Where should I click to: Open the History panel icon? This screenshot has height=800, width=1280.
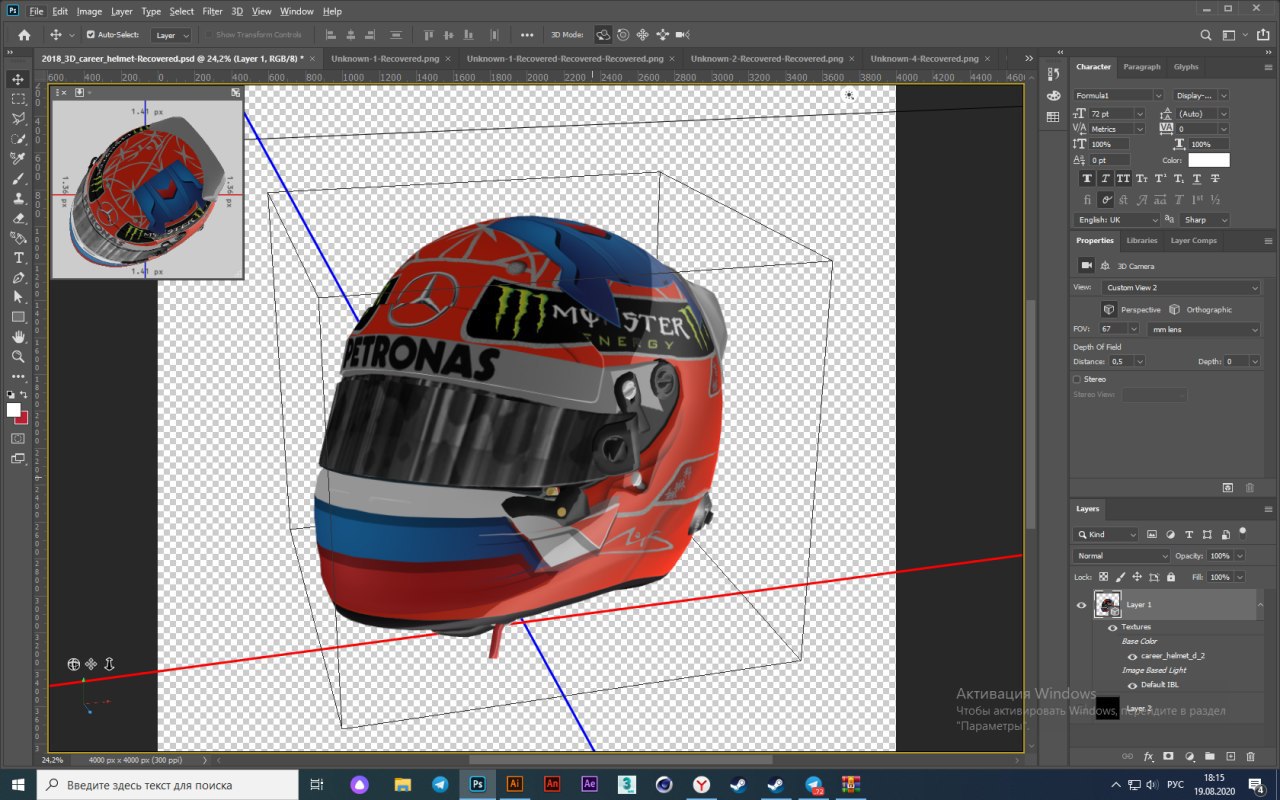[1053, 75]
